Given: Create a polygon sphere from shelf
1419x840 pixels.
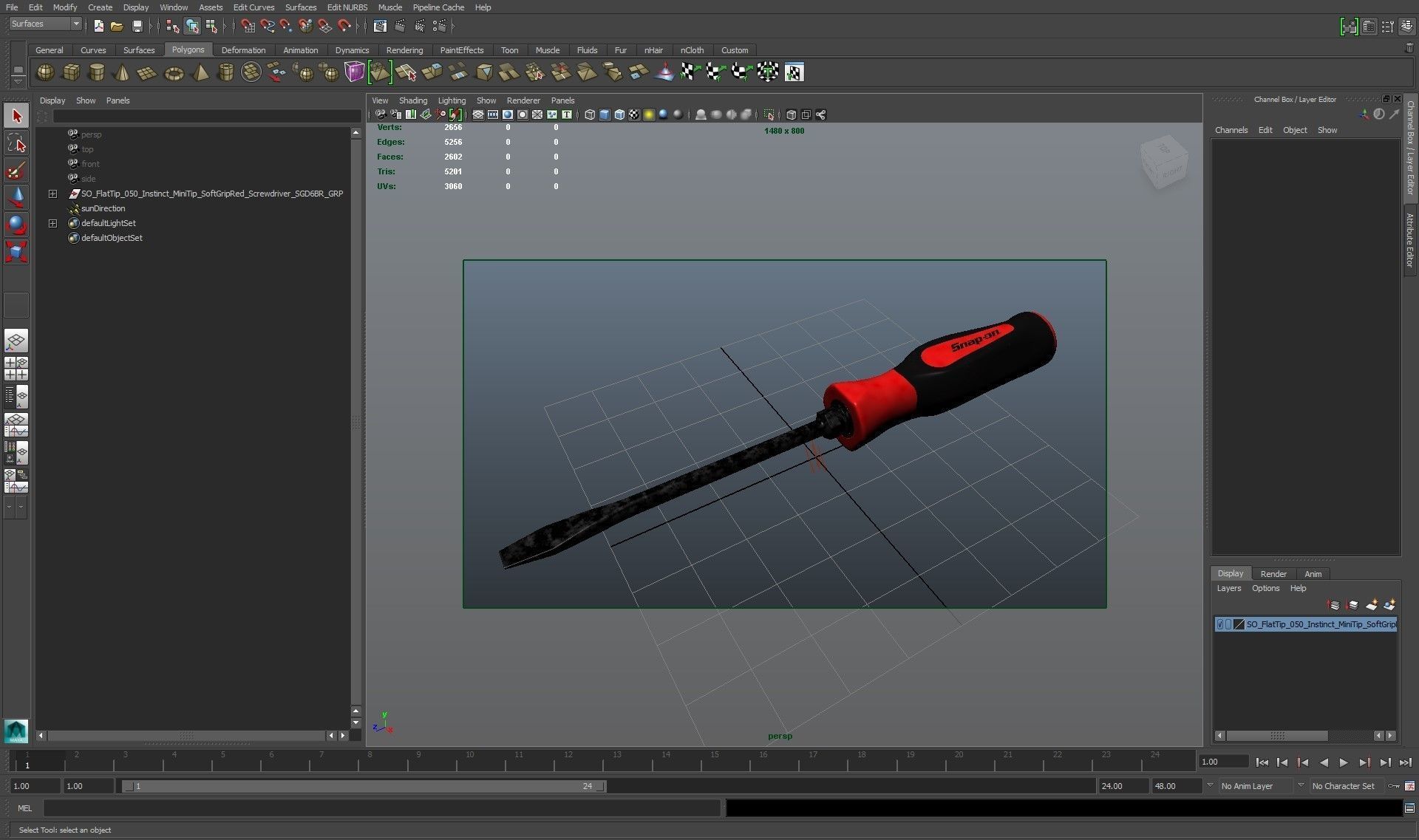Looking at the screenshot, I should tap(45, 72).
